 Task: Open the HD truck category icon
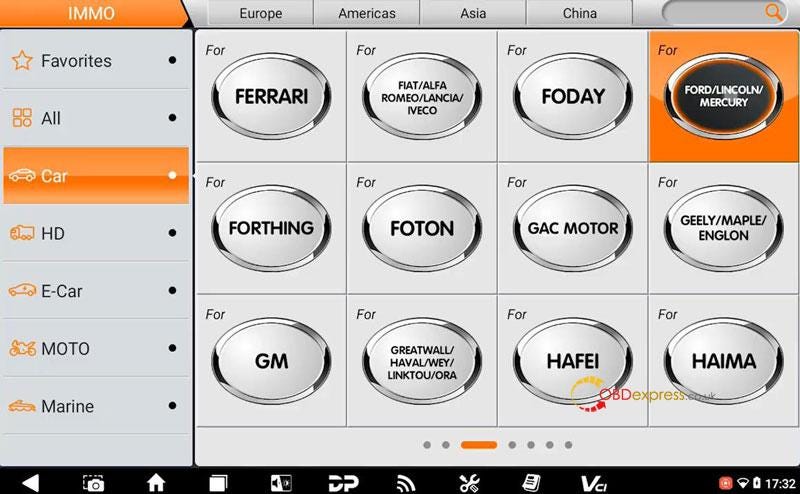click(x=22, y=233)
